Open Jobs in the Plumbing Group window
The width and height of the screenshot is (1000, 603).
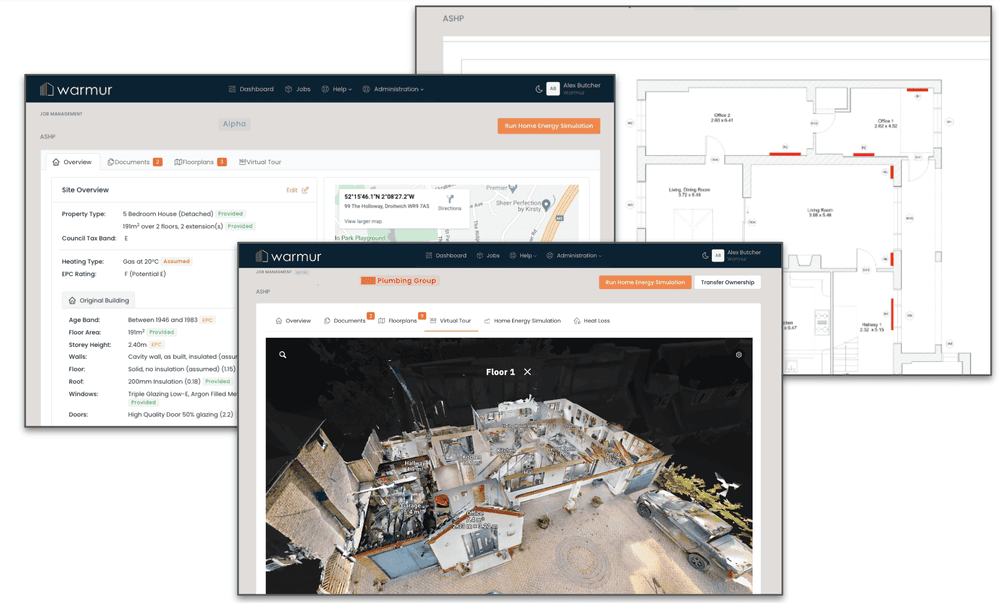point(488,256)
